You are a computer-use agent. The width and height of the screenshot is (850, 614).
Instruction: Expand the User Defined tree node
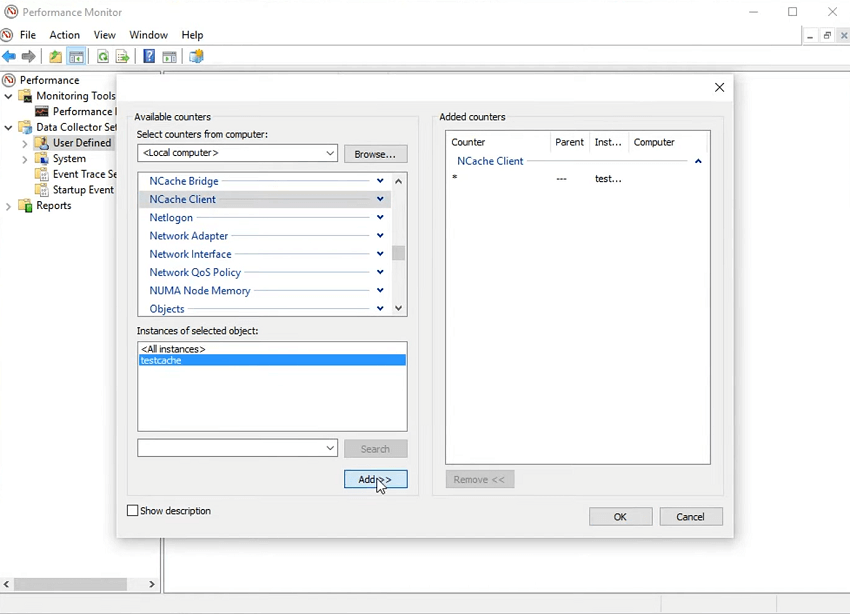click(x=24, y=144)
